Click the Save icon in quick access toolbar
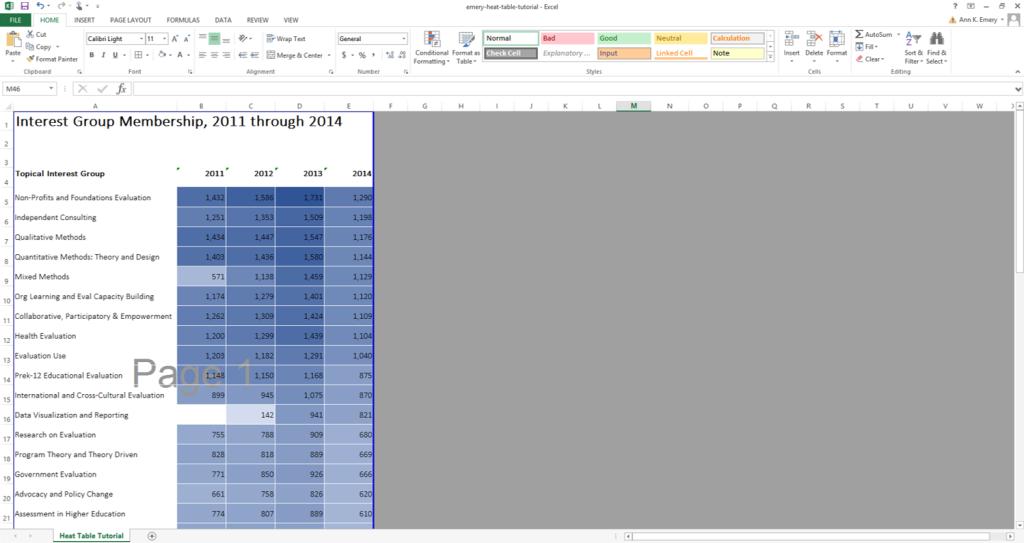This screenshot has height=543, width=1024. [25, 6]
